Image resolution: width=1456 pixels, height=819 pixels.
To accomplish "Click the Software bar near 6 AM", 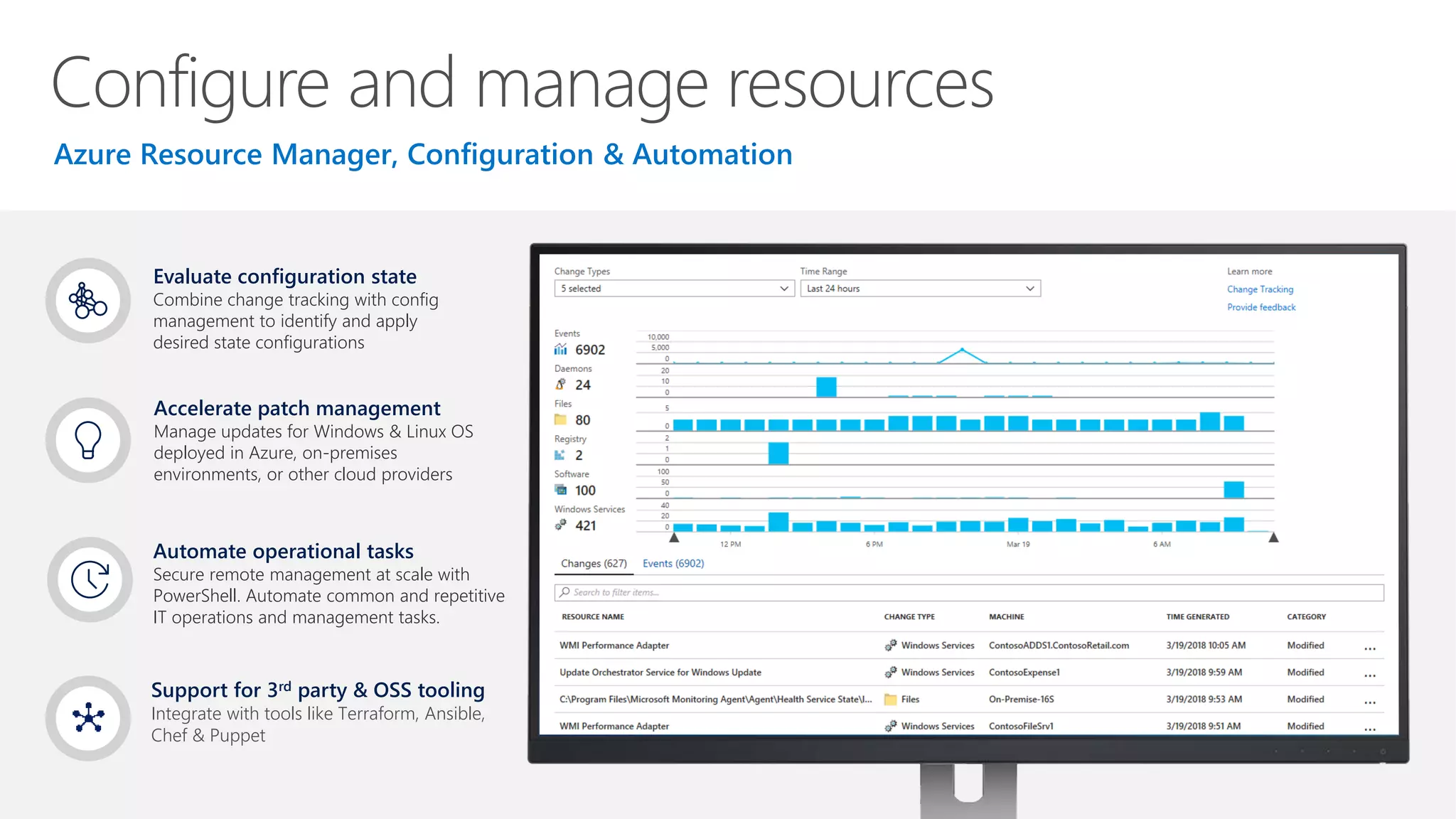I will coord(1233,489).
